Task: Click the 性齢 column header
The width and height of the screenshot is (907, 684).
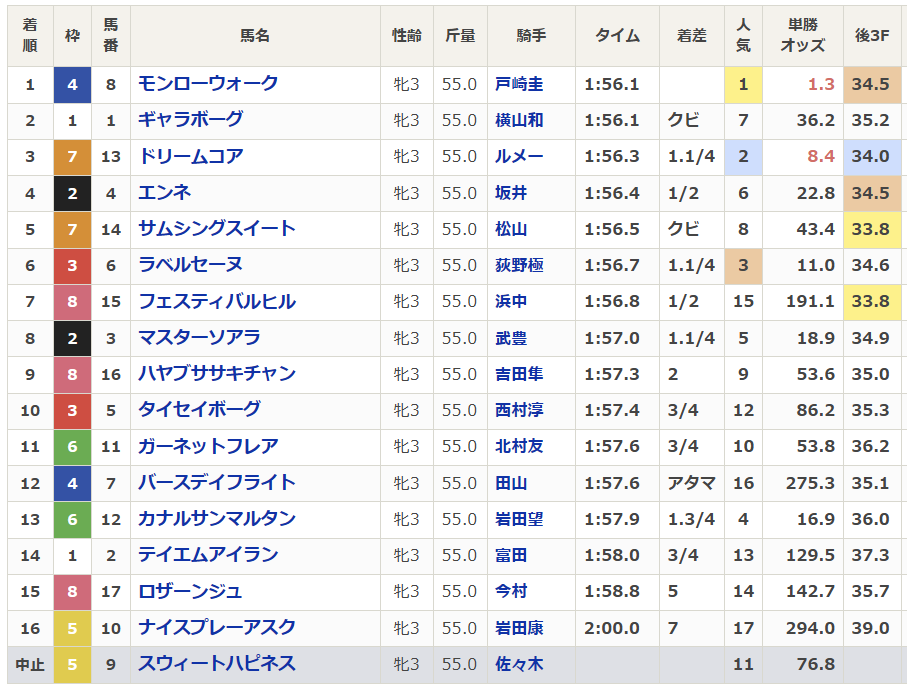Action: (407, 35)
